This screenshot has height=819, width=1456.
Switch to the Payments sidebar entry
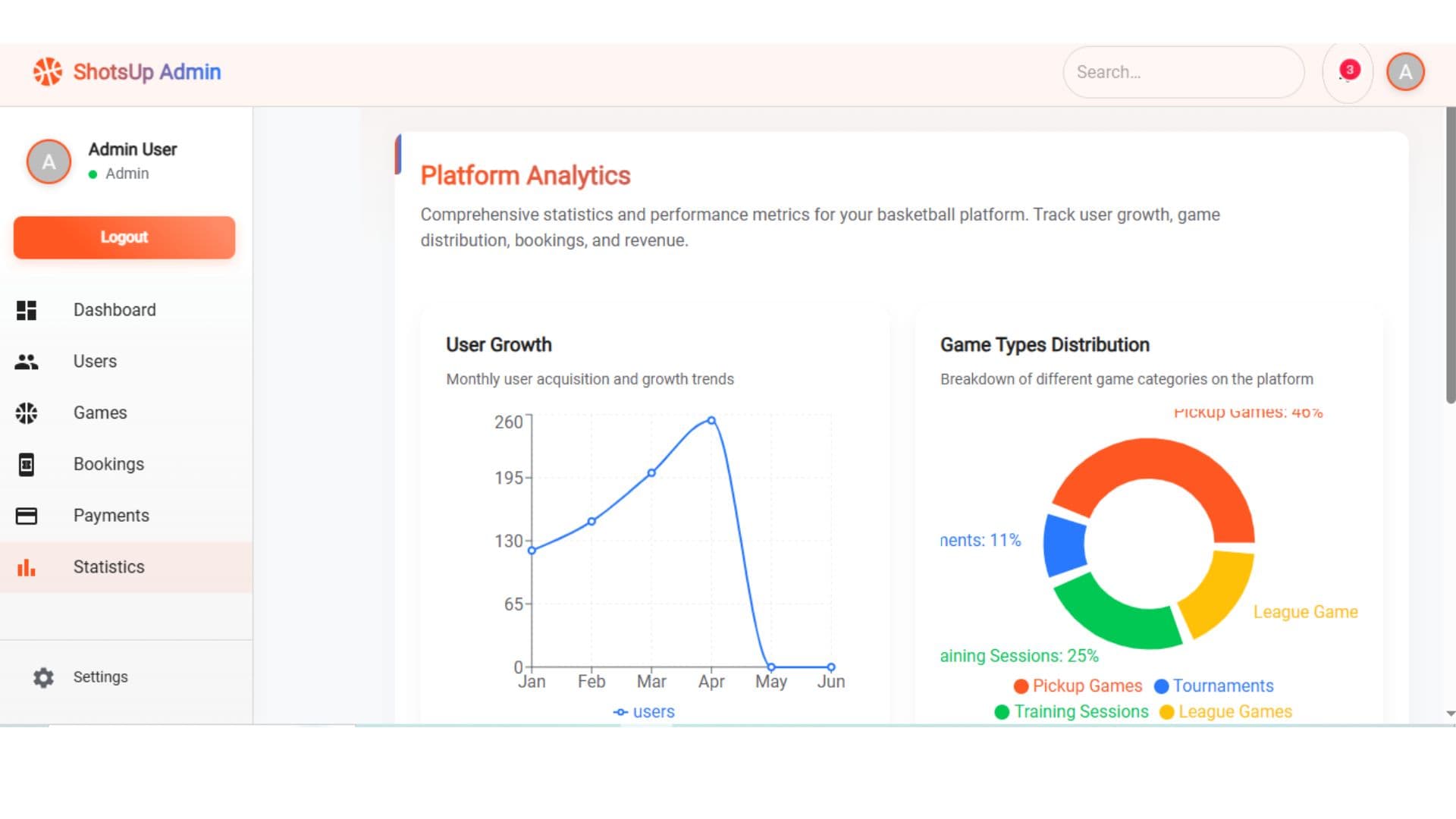111,516
